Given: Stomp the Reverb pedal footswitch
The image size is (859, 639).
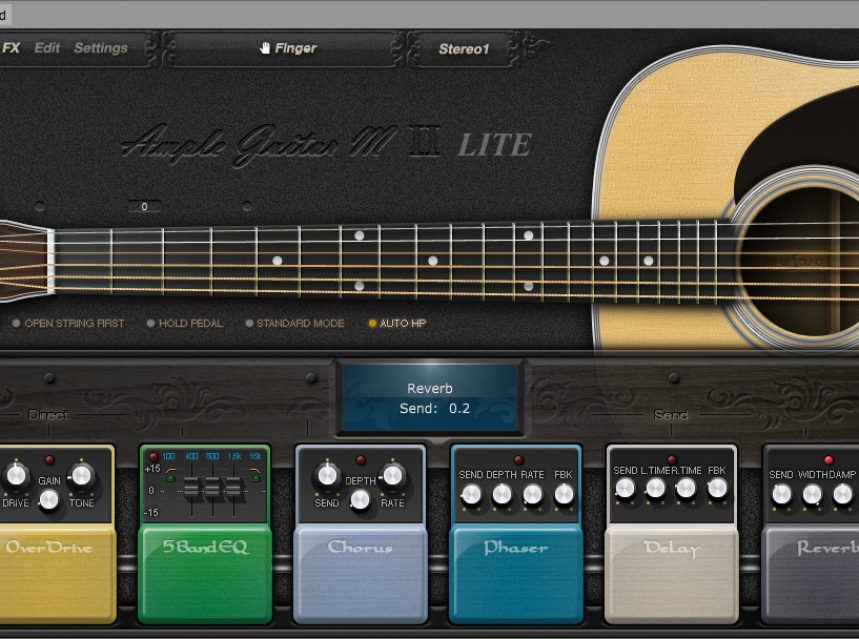Looking at the screenshot, I should click(x=811, y=574).
